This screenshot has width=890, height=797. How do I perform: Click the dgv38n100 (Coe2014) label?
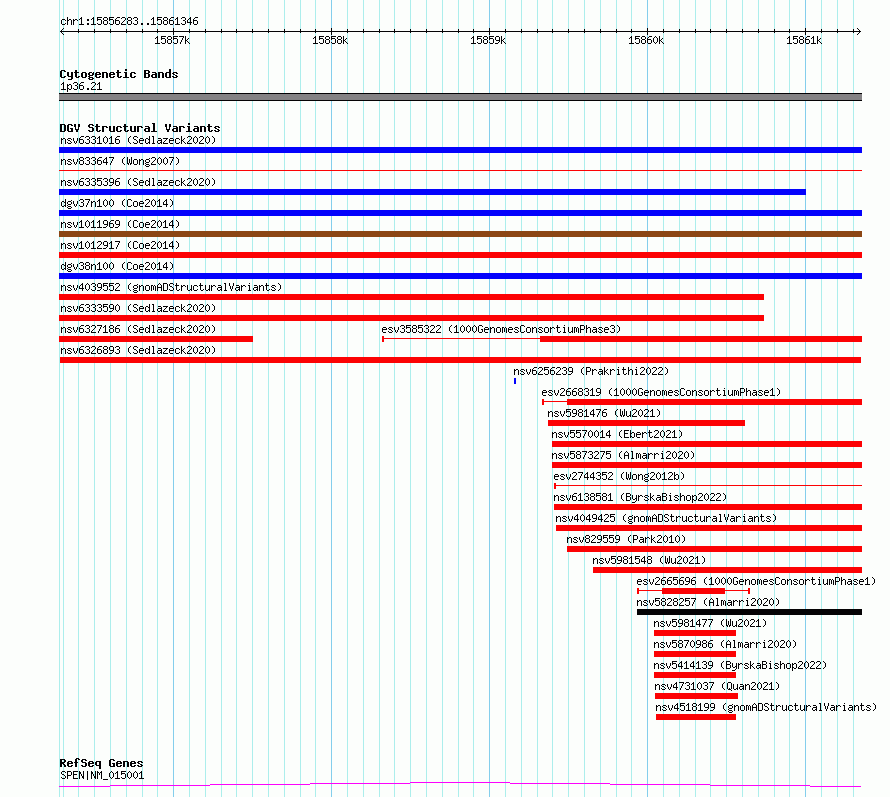tap(117, 266)
